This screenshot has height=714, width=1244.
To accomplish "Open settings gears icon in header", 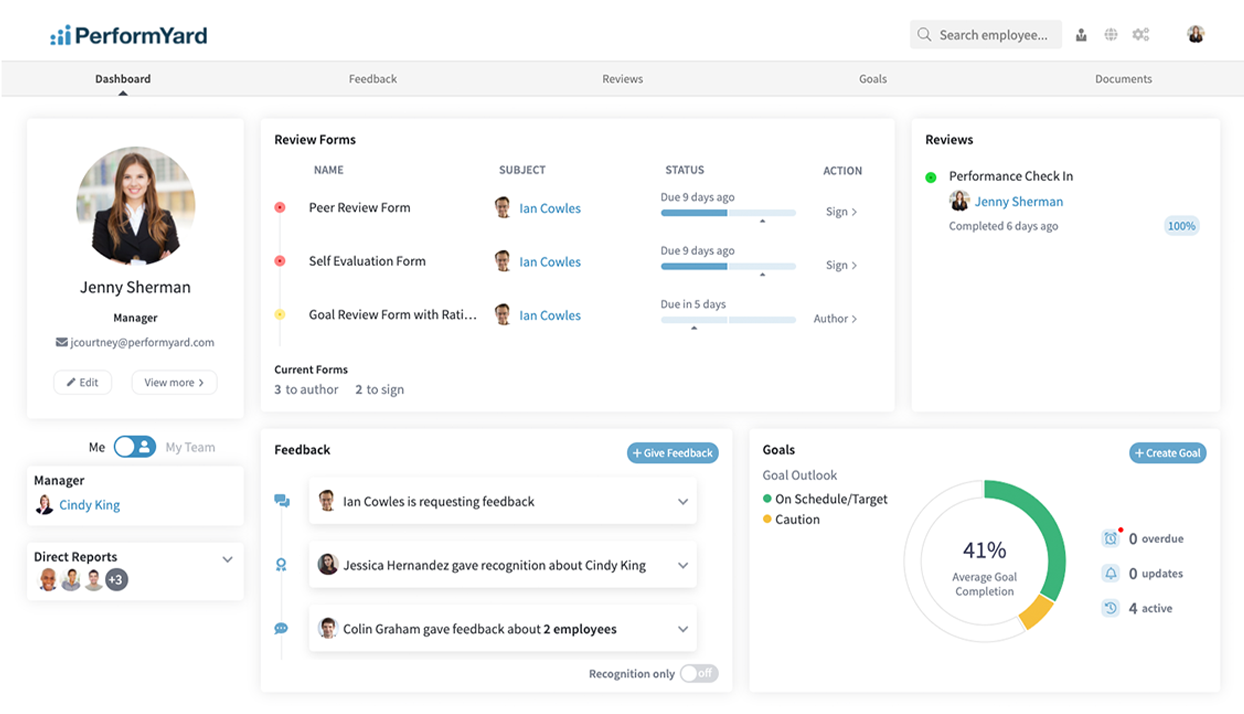I will [x=1140, y=35].
